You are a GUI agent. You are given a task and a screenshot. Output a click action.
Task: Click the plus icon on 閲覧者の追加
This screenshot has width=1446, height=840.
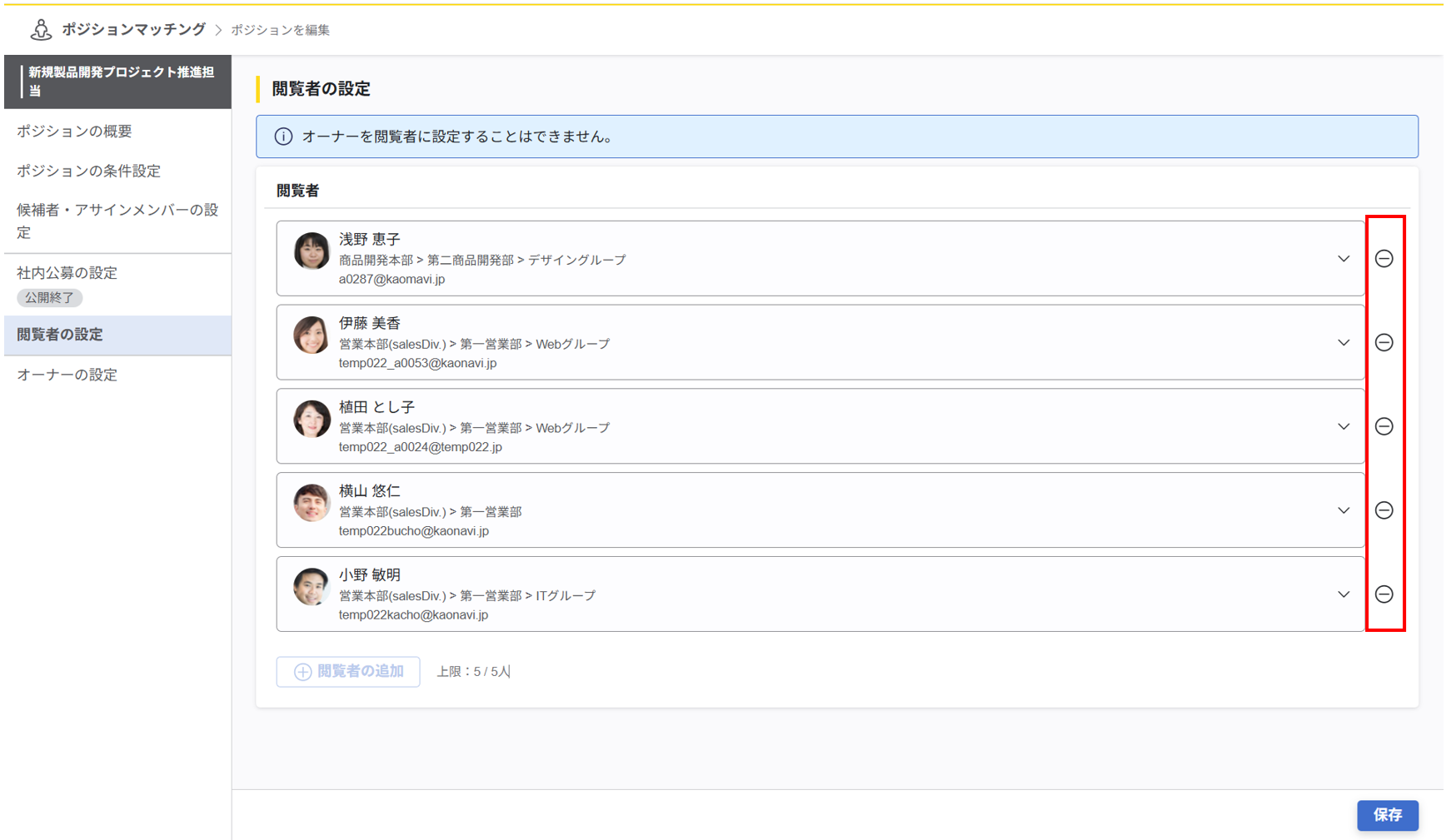point(301,672)
